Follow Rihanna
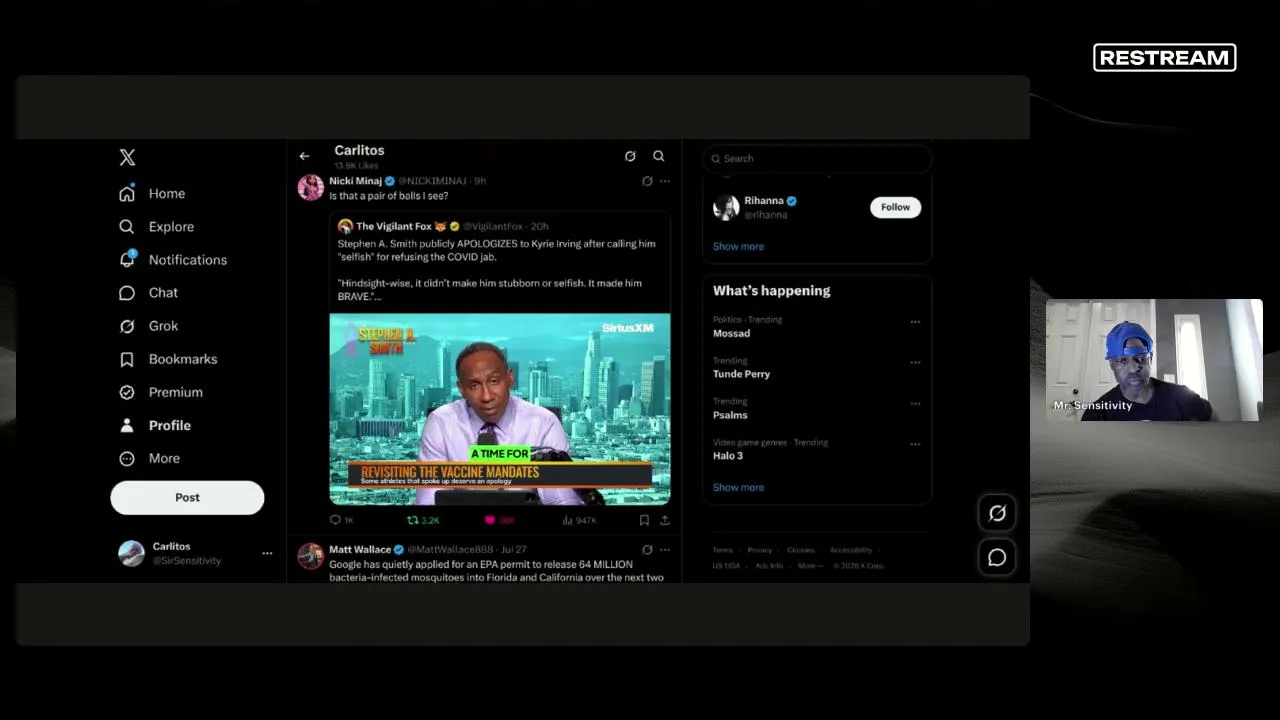Viewport: 1280px width, 720px height. 895,207
